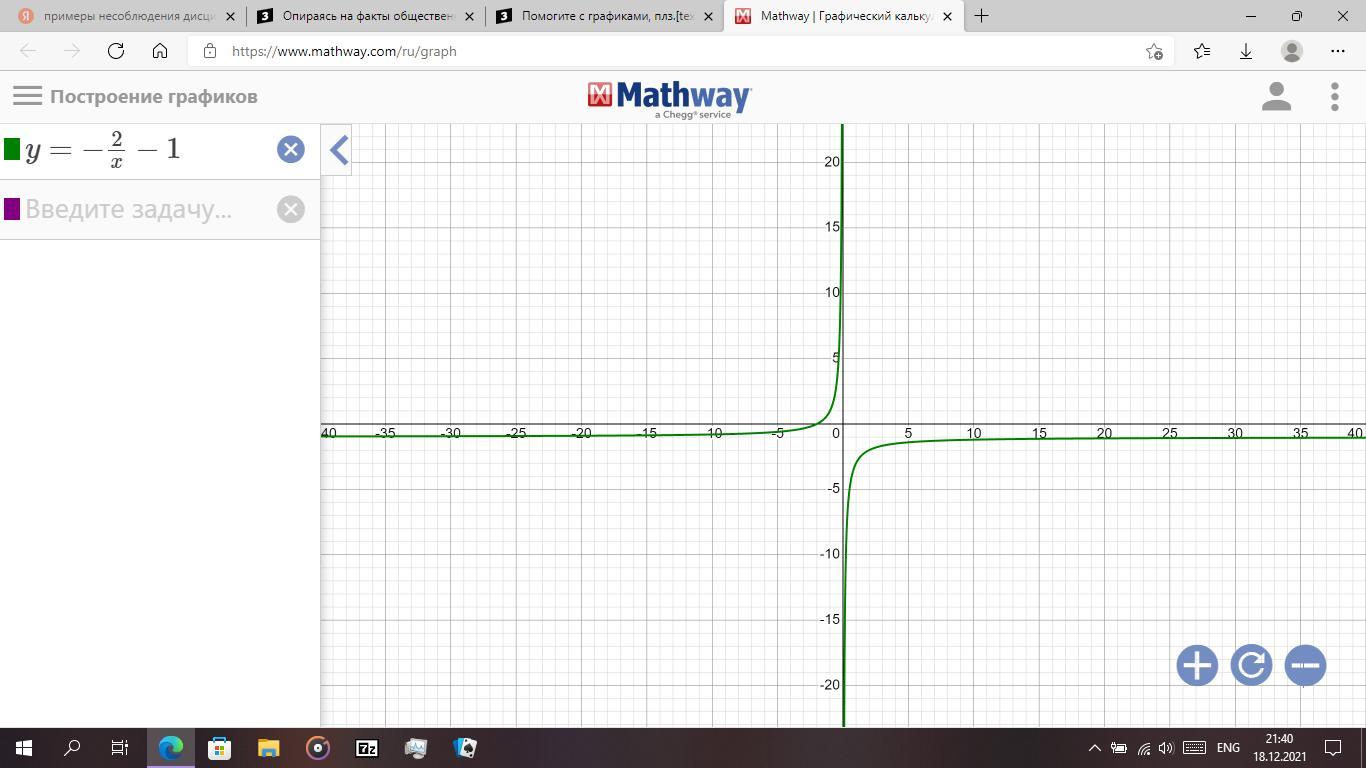Go to the browser home page
1366x768 pixels.
point(160,51)
